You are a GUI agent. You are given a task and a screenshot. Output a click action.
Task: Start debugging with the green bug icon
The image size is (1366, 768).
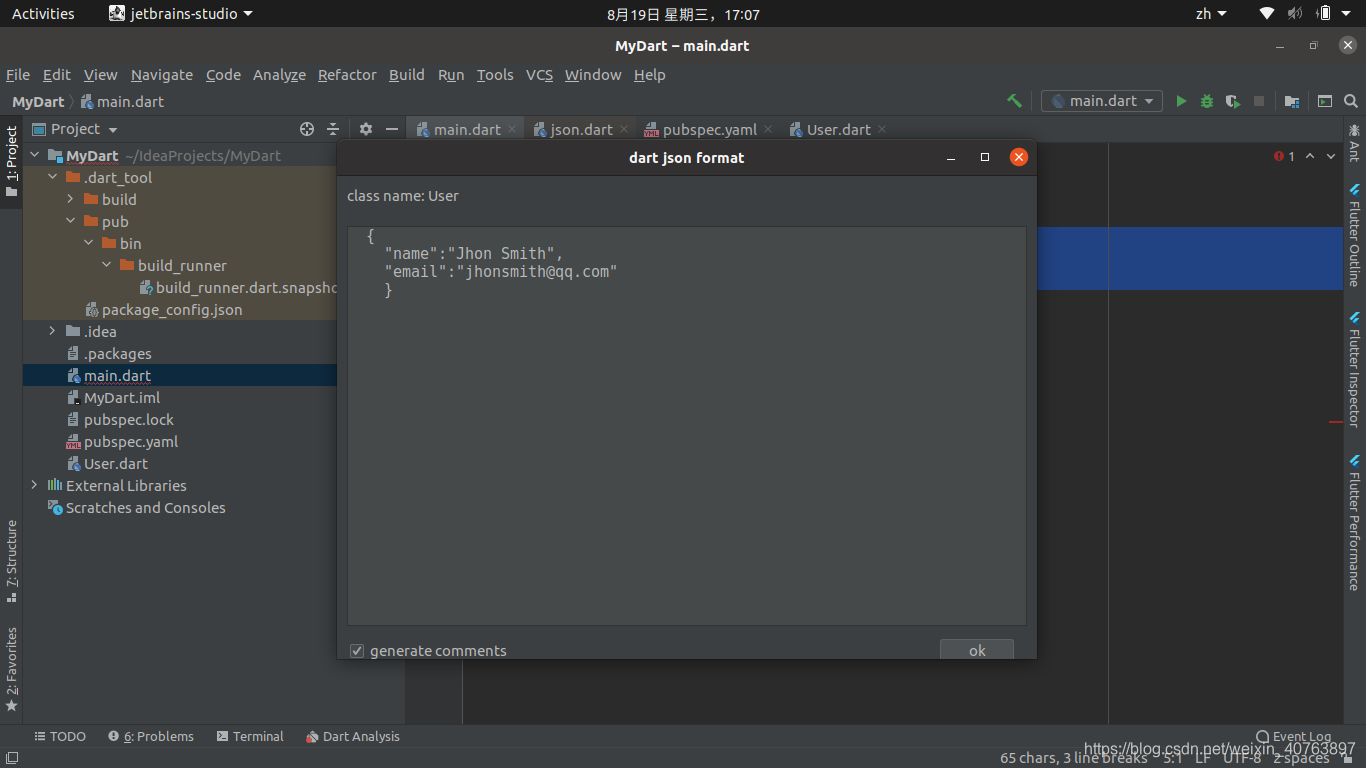coord(1207,101)
